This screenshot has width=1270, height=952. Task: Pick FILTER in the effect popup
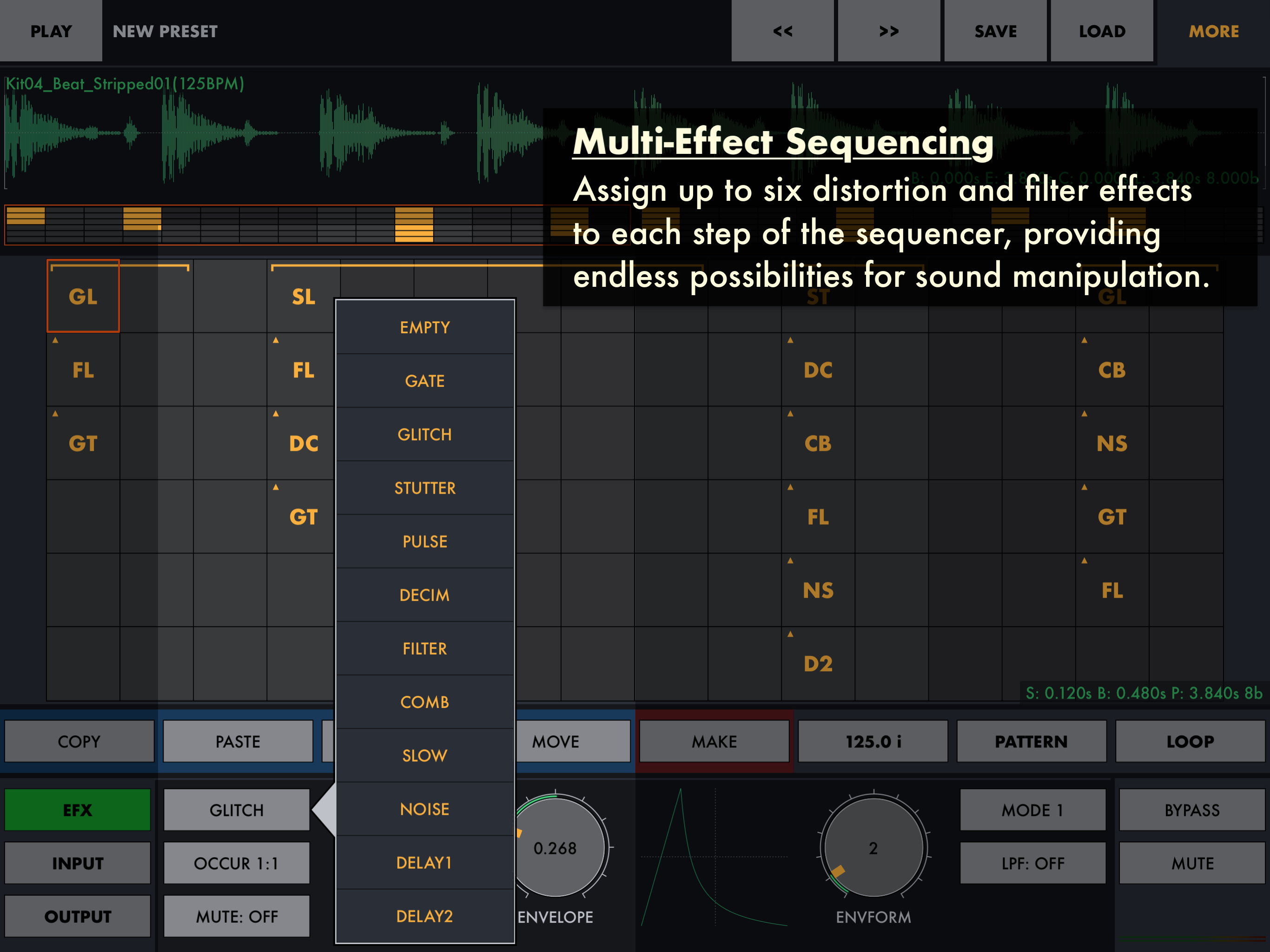(x=425, y=648)
